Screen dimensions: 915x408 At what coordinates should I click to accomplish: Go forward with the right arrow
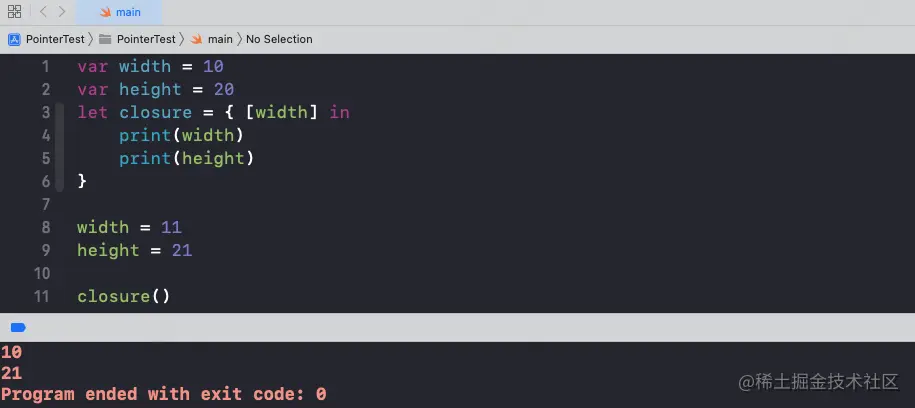[62, 12]
